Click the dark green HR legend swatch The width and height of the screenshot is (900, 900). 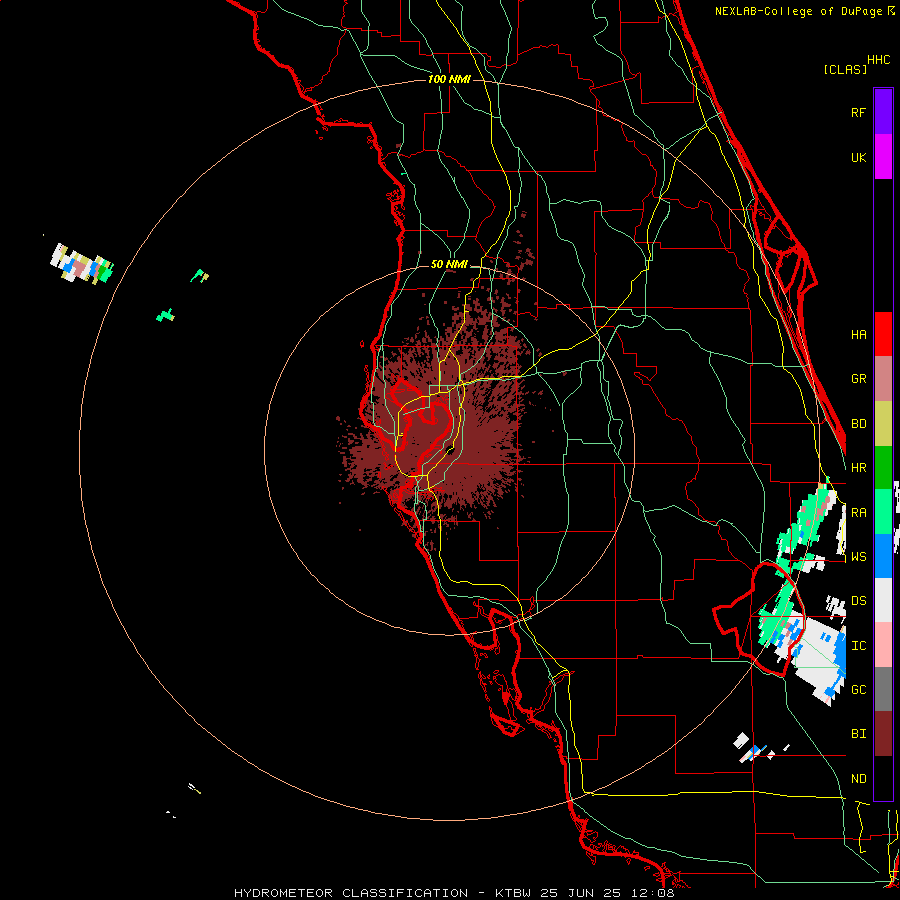[x=883, y=467]
